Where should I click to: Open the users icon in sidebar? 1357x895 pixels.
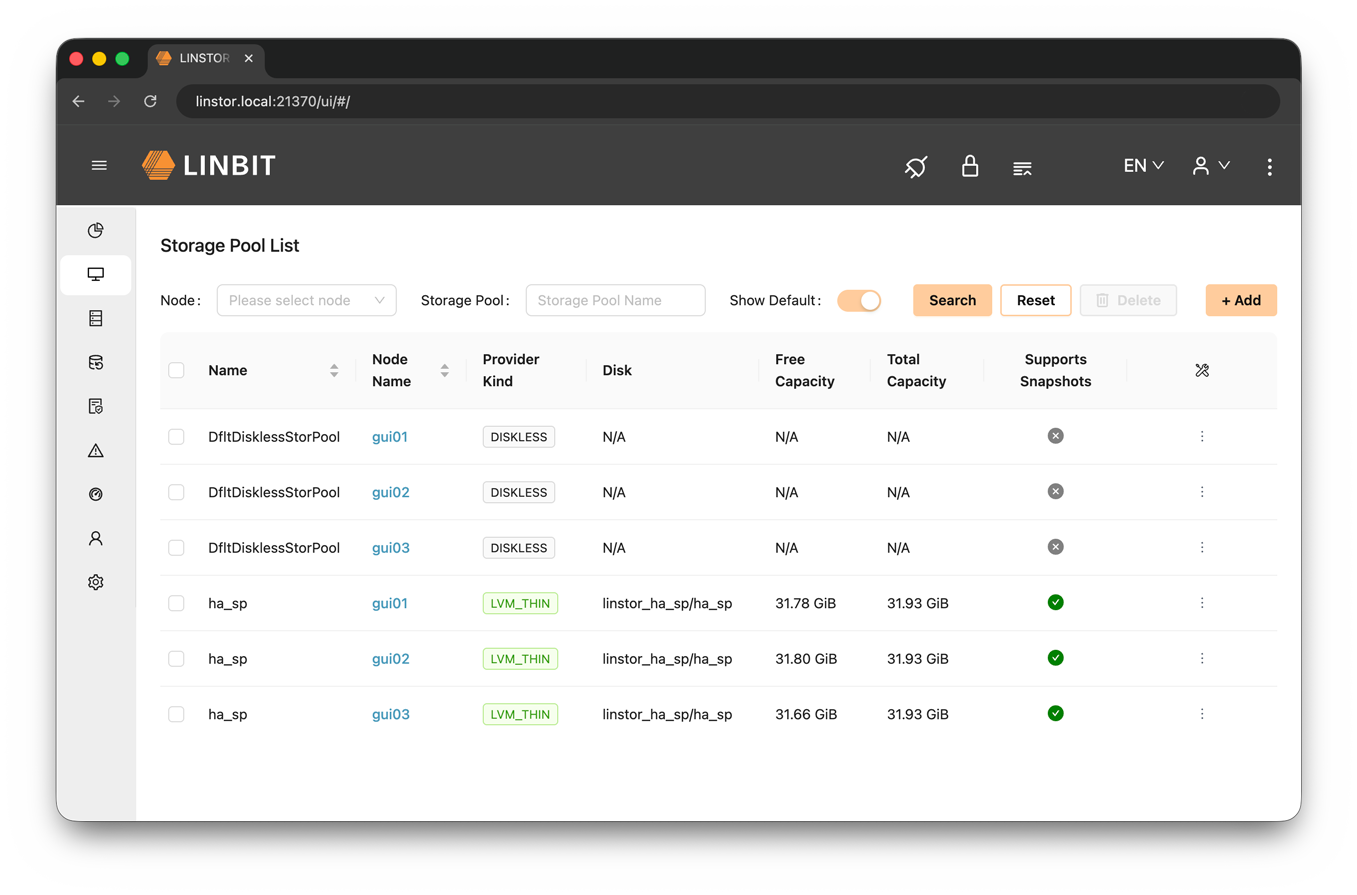point(96,539)
